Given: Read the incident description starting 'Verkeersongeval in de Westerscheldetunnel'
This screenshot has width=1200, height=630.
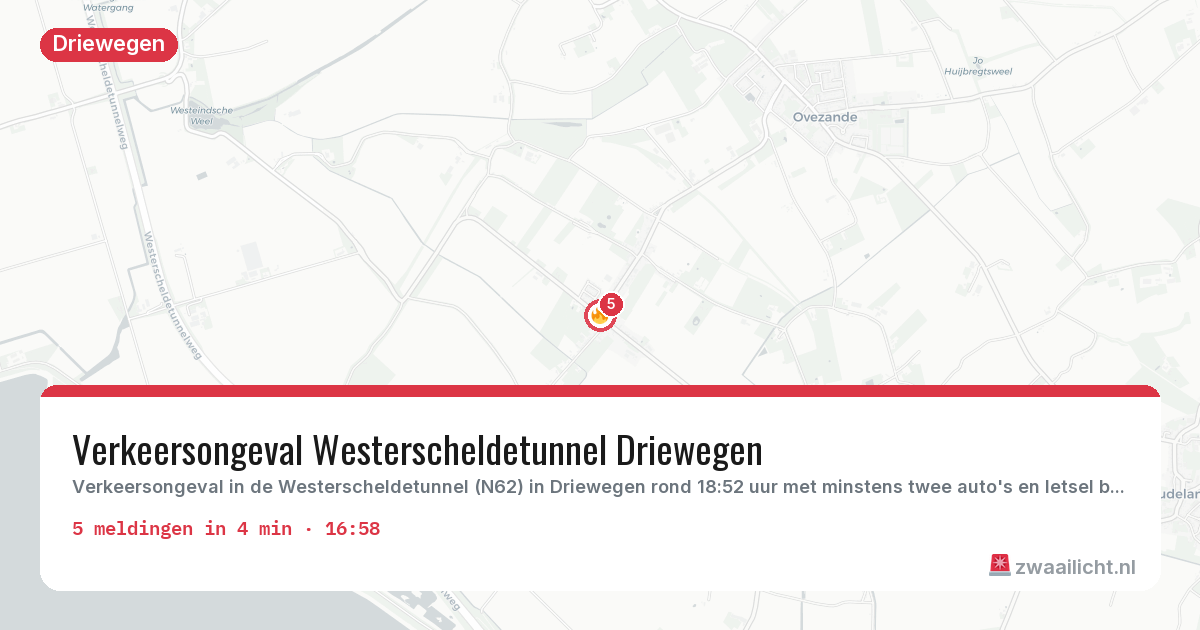Looking at the screenshot, I should click(x=598, y=488).
